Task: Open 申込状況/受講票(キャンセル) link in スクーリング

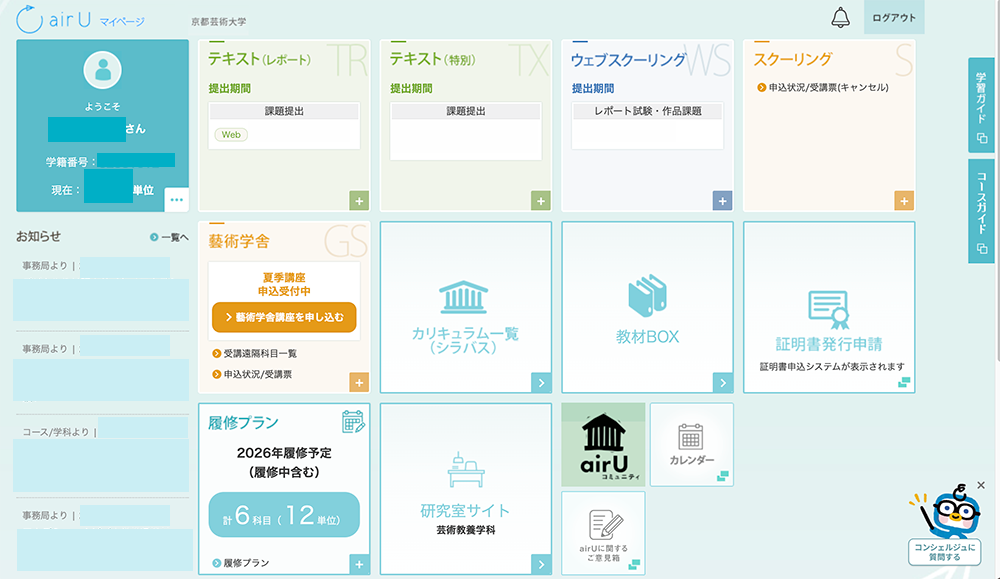Action: click(823, 87)
